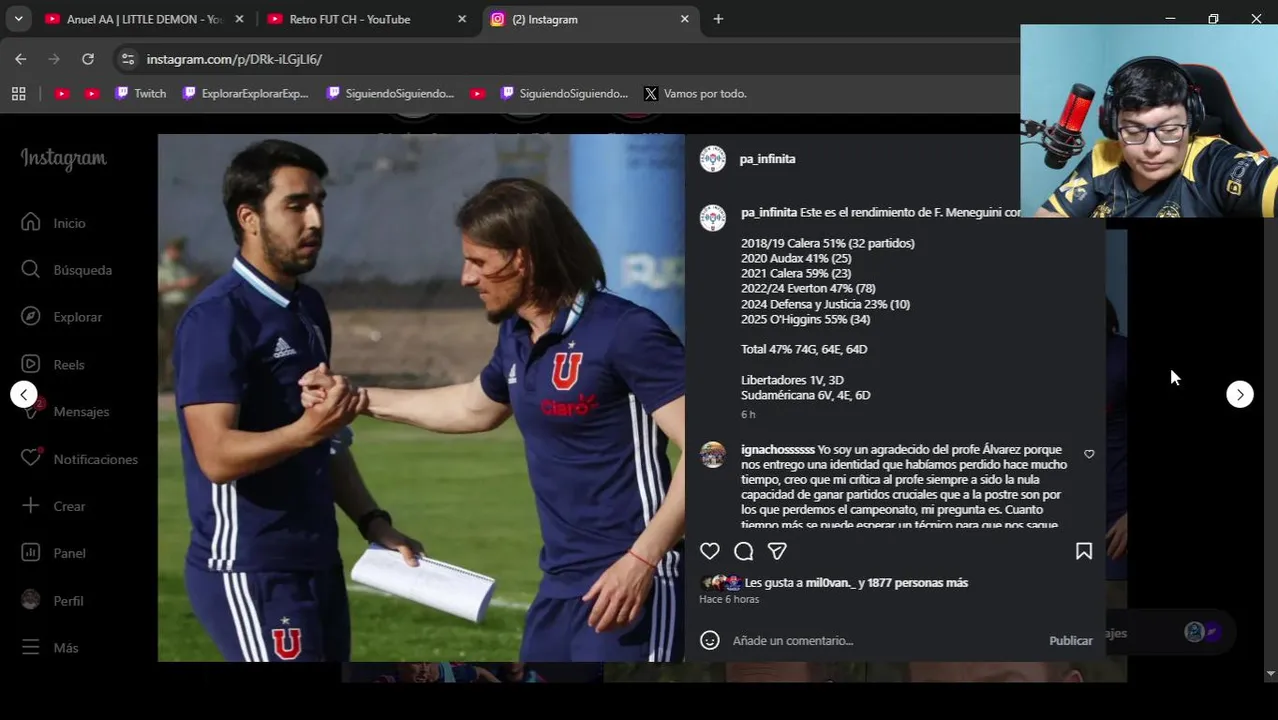Close the Retro FUT CH tab
This screenshot has width=1278, height=720.
click(x=462, y=19)
